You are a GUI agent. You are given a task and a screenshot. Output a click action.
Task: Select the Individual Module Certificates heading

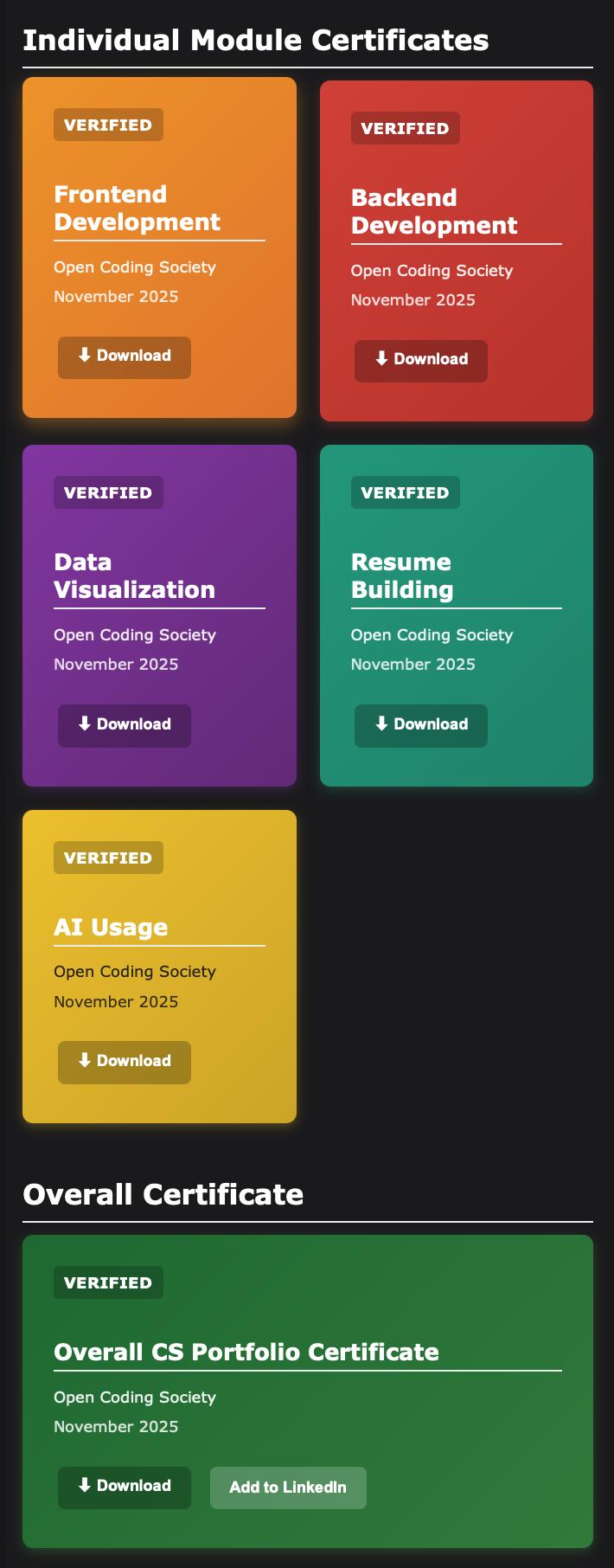pyautogui.click(x=256, y=38)
